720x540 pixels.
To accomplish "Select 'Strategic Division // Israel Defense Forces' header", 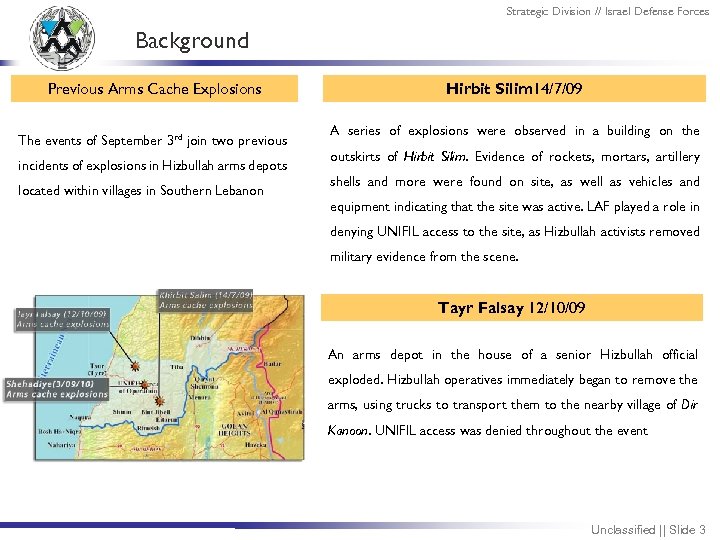I will 608,11.
